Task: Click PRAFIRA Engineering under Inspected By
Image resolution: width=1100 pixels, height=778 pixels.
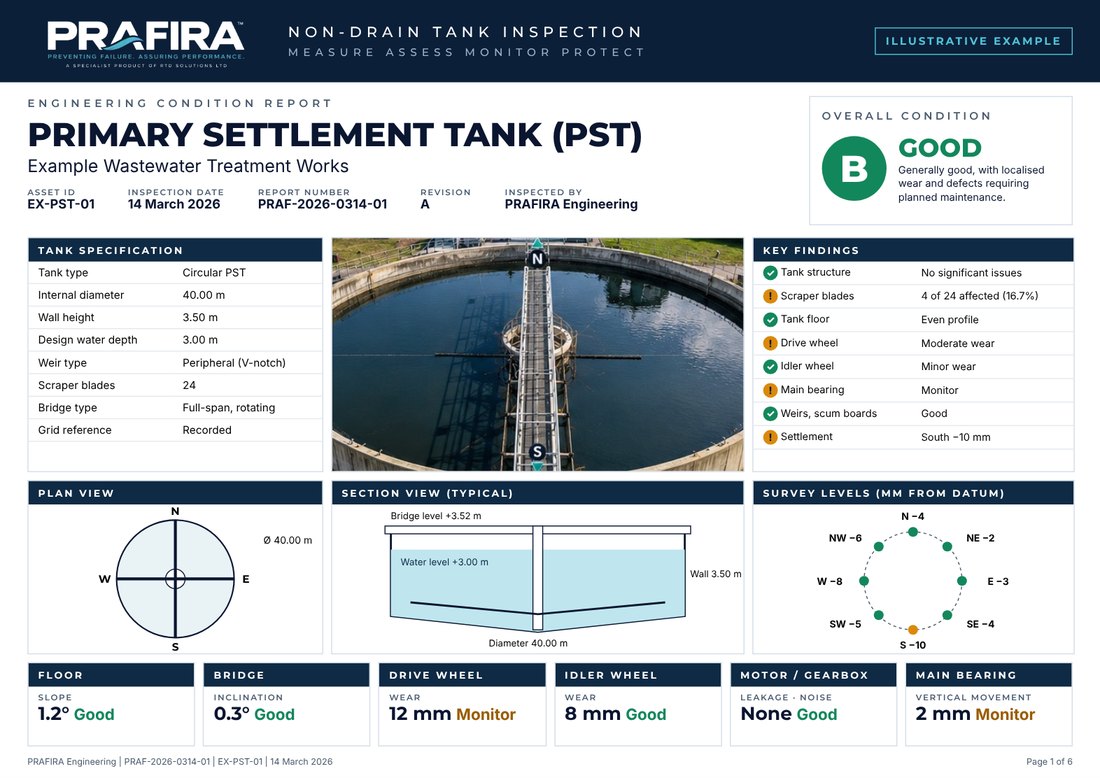Action: point(571,204)
